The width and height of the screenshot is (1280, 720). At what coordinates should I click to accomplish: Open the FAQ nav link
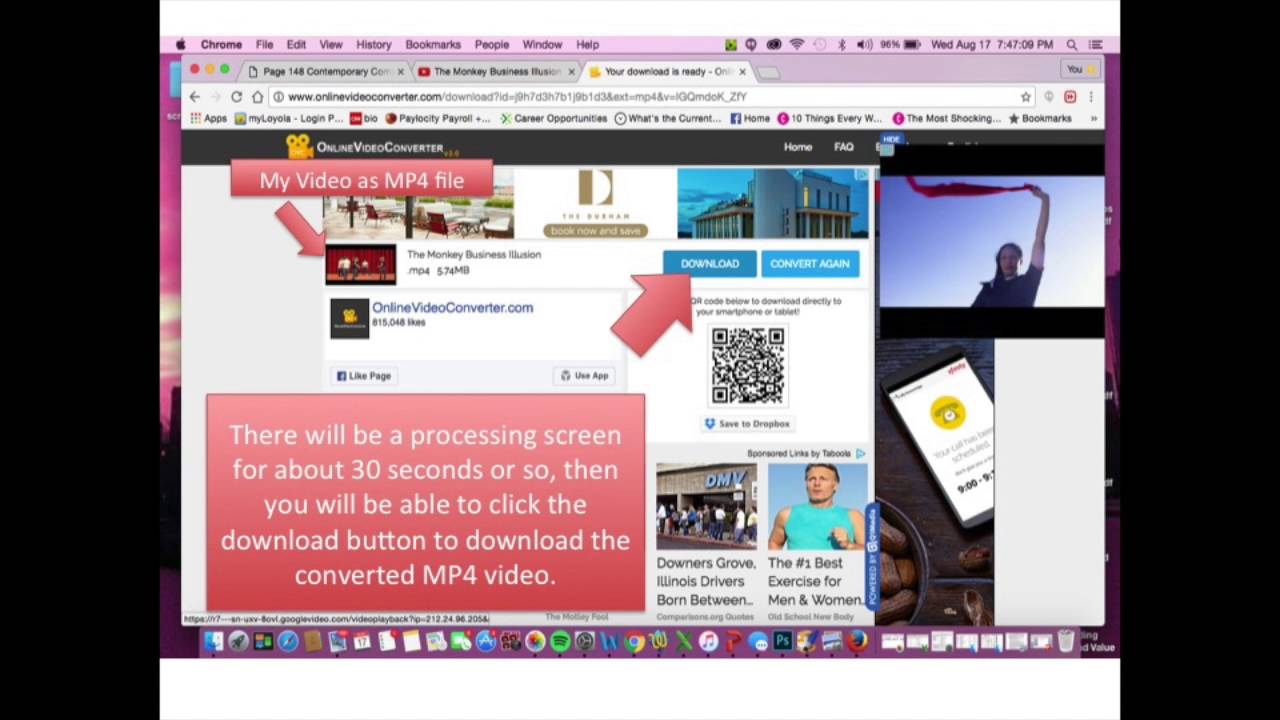(844, 147)
